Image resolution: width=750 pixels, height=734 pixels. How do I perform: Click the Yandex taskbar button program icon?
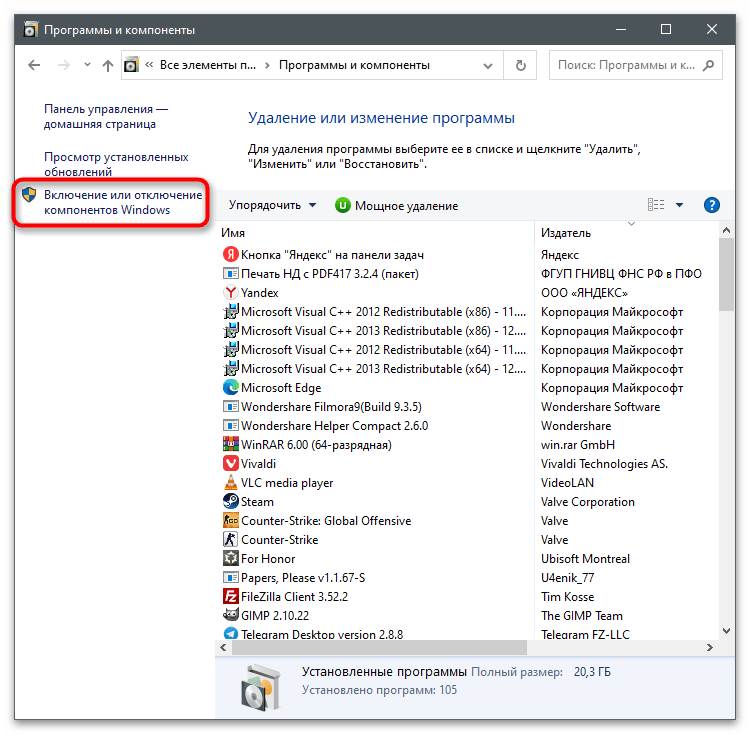(231, 254)
